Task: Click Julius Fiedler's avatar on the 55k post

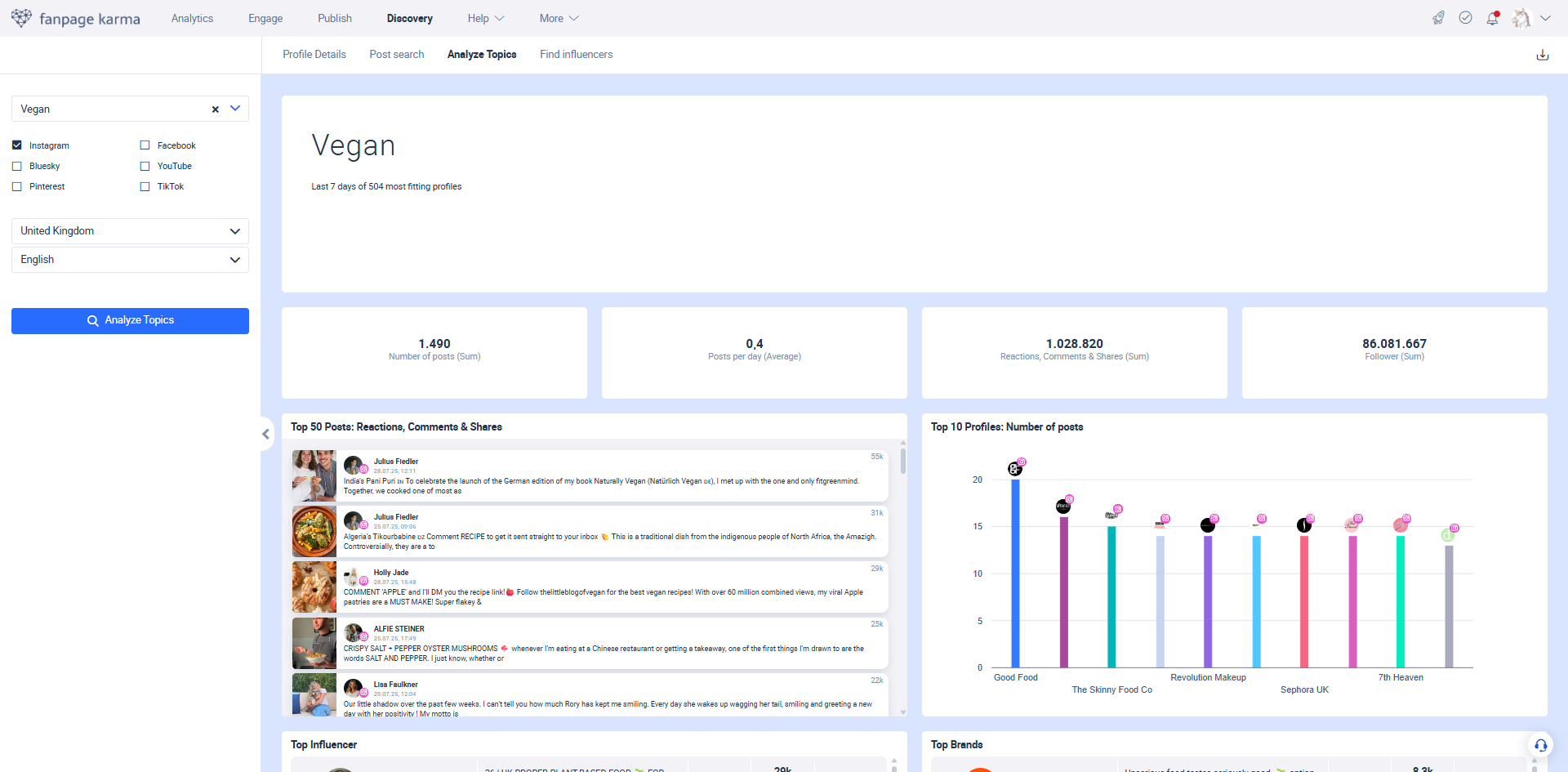Action: pyautogui.click(x=353, y=465)
